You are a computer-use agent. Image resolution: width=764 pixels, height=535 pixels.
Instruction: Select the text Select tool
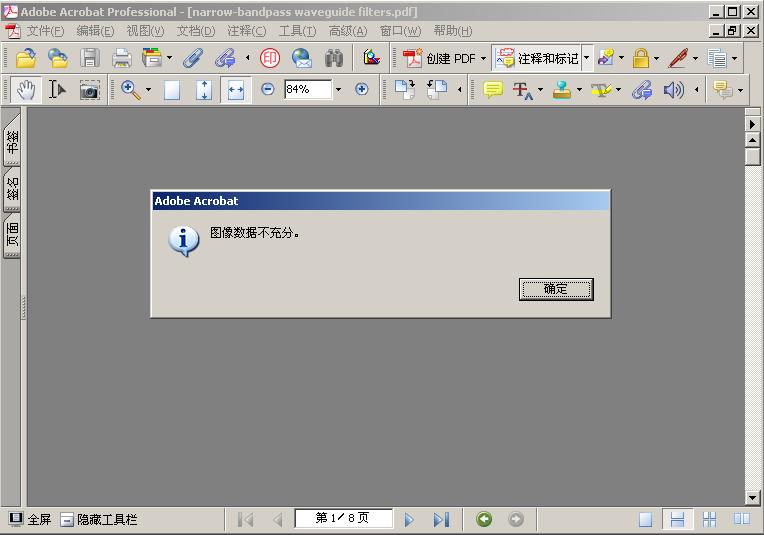tap(57, 90)
